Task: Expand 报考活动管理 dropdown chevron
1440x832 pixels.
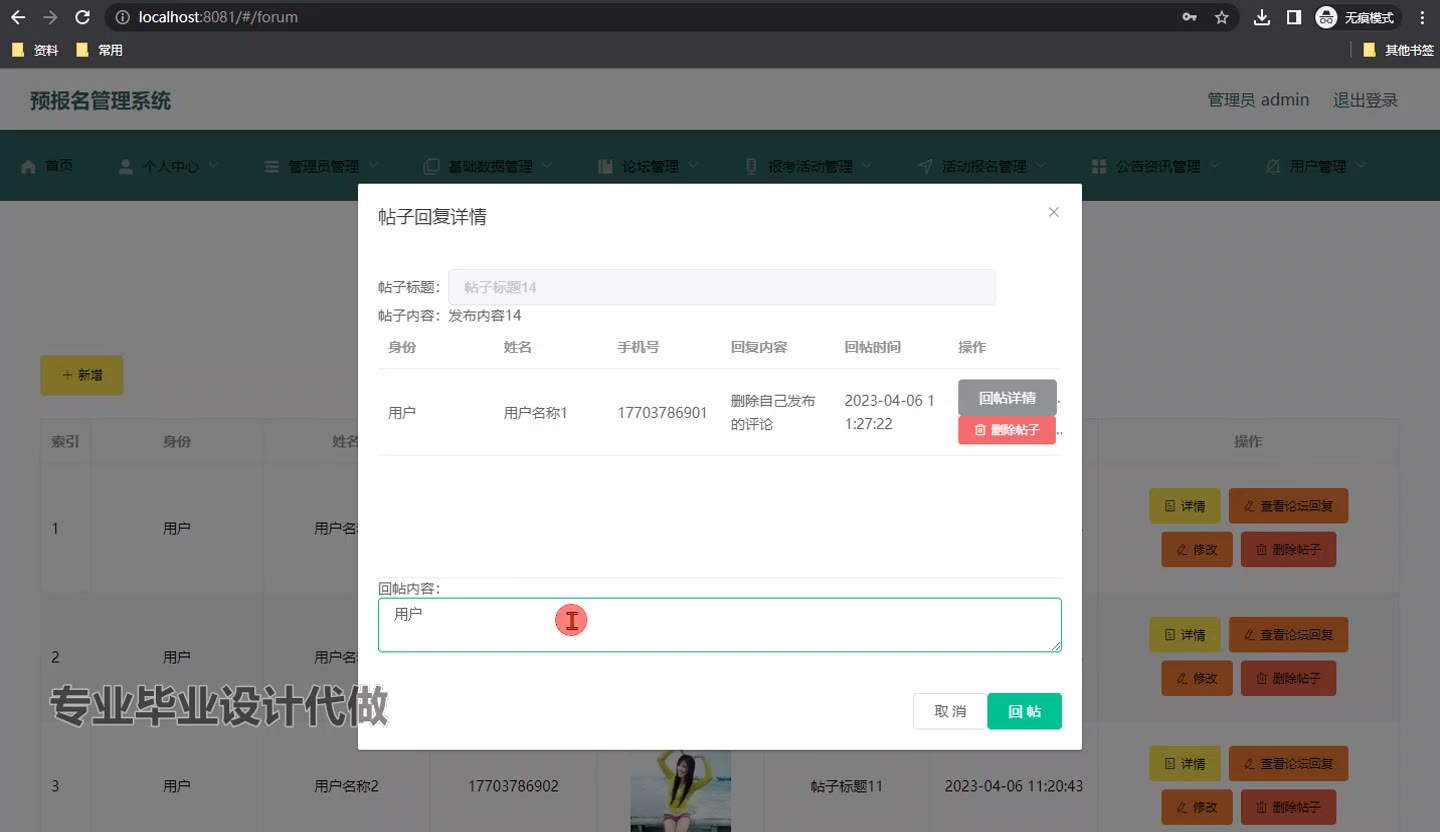Action: click(x=866, y=166)
